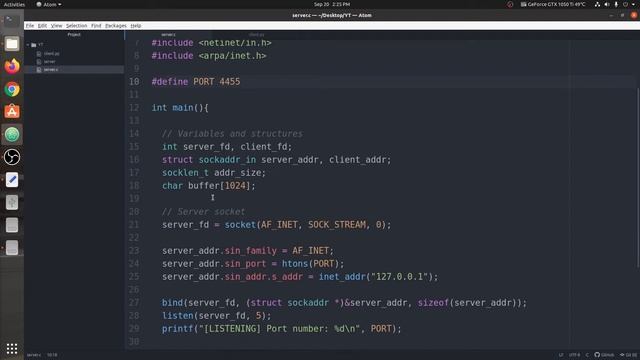Click 'socklen_t addr_size;' line
Image resolution: width=640 pixels, height=360 pixels.
coord(213,173)
